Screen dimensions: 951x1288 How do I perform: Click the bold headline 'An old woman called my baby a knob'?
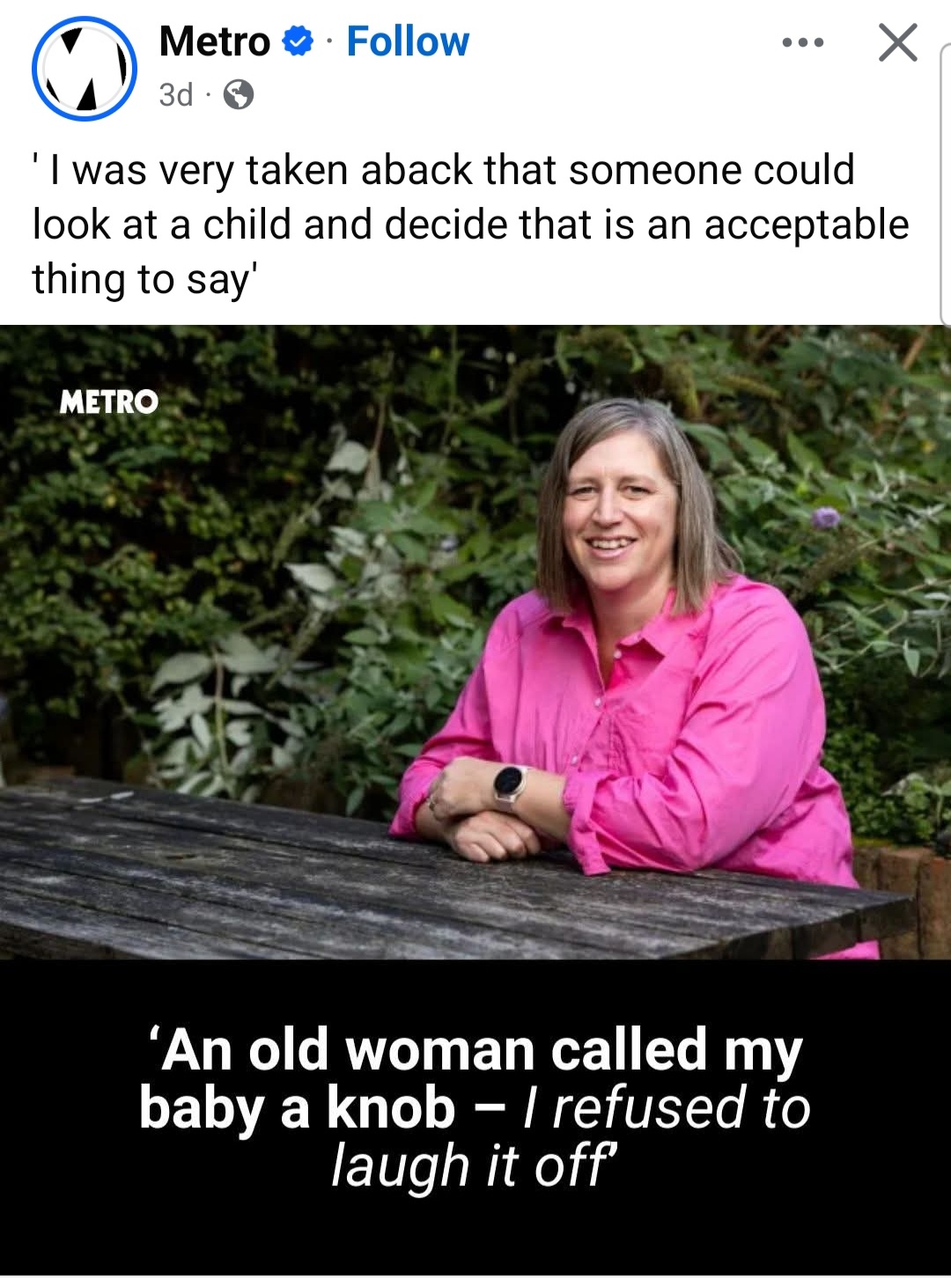point(472,1078)
